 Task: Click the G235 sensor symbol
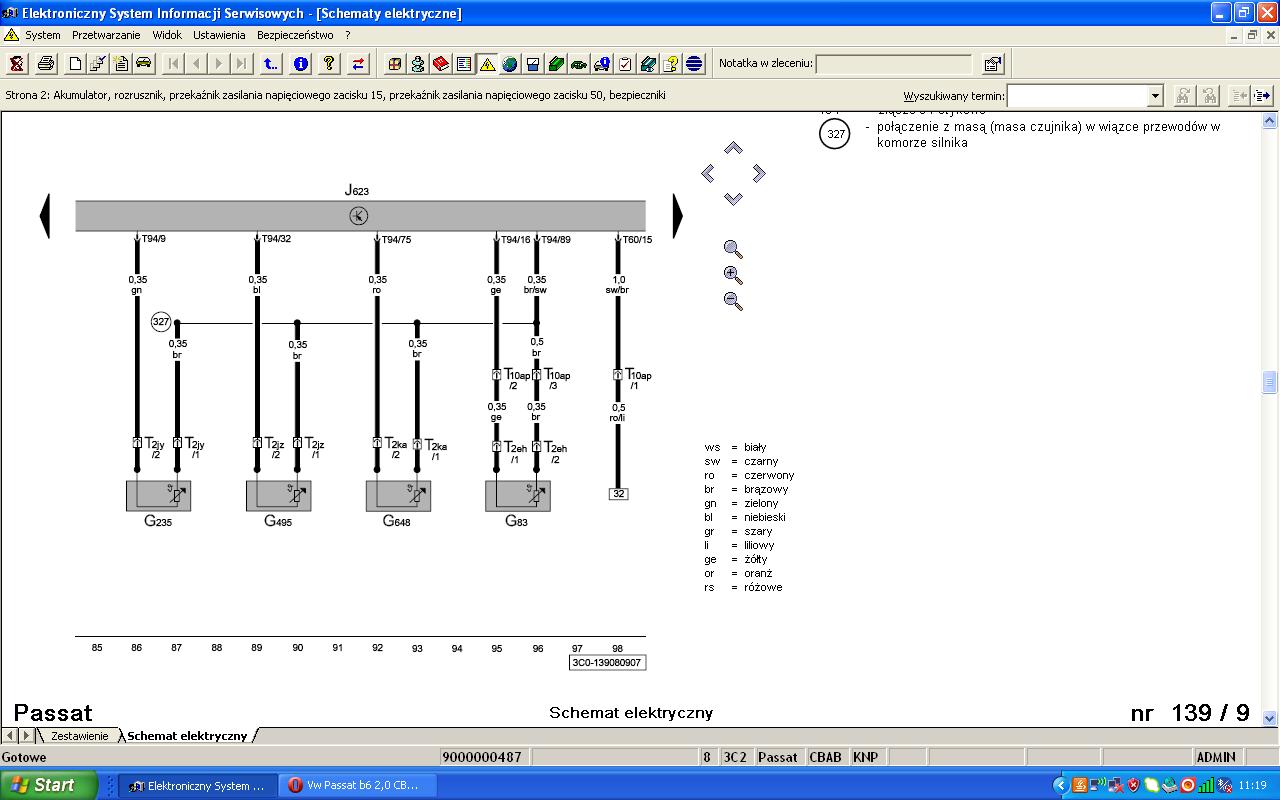point(158,496)
